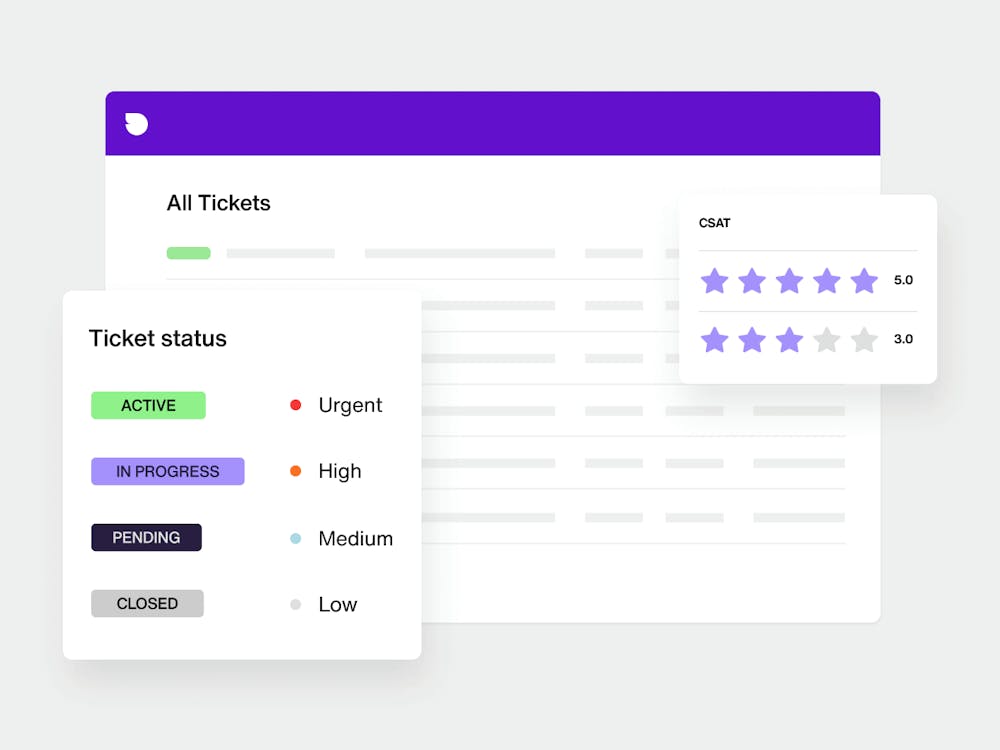Screen dimensions: 1000x750
Task: Click the grayed-out fourth star in the 3.0 row
Action: (826, 340)
